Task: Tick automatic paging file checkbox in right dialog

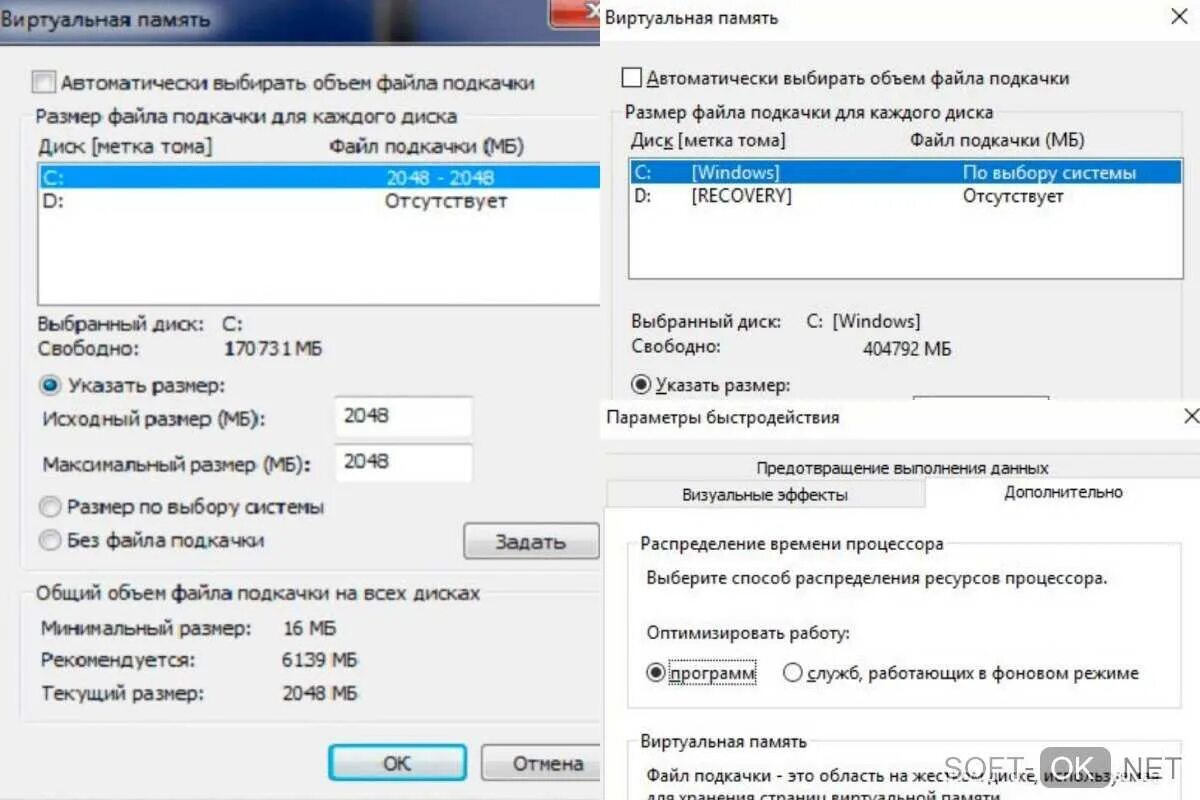Action: click(631, 77)
